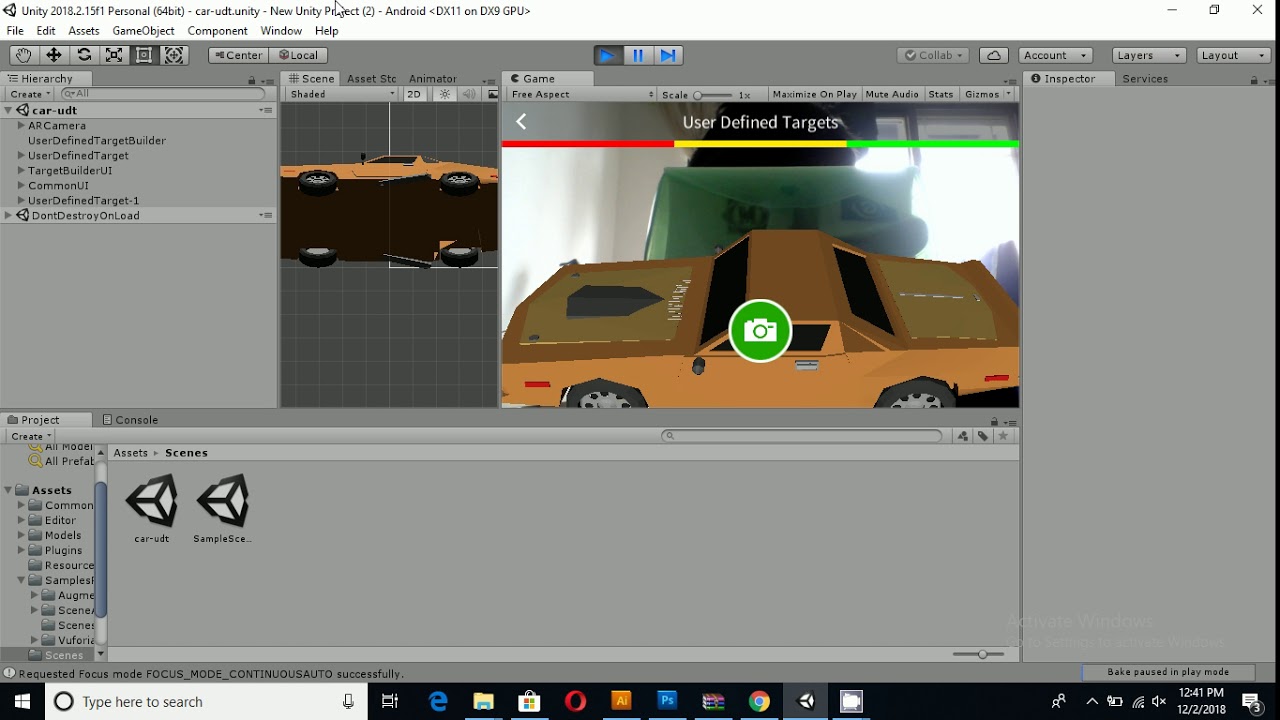Toggle pivot Center mode
This screenshot has width=1280, height=720.
(x=238, y=55)
